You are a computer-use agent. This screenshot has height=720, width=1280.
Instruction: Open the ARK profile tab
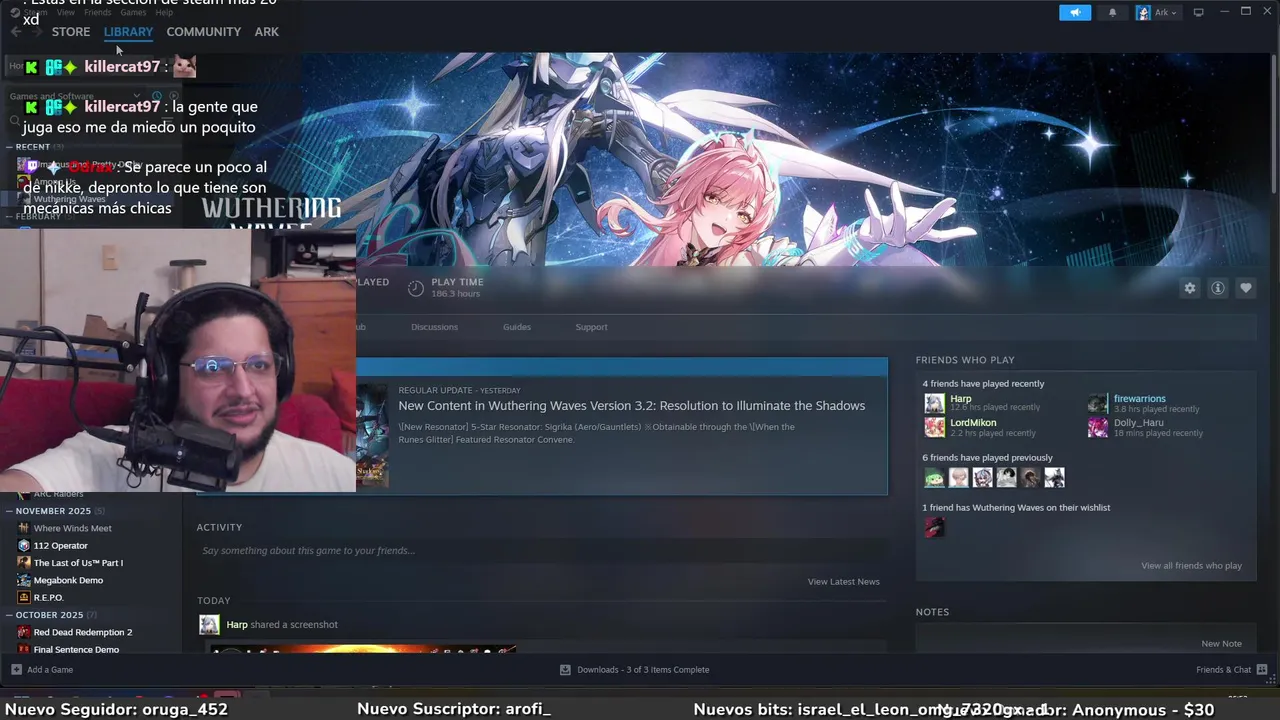click(266, 32)
